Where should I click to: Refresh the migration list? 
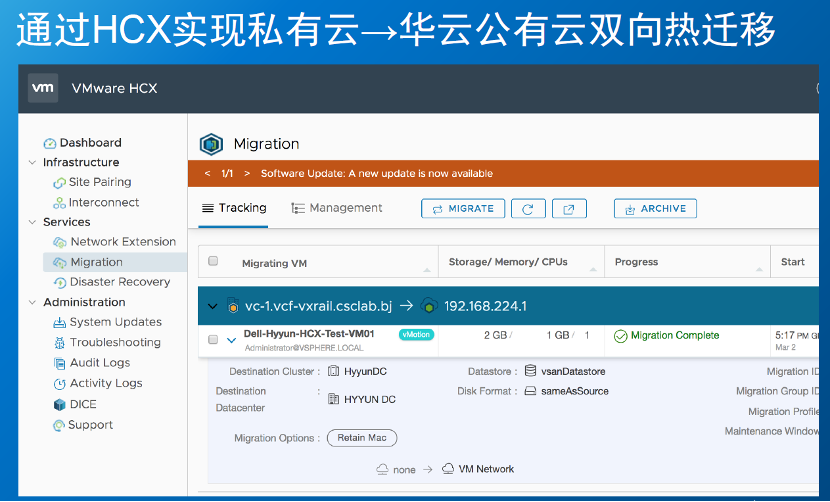click(x=528, y=209)
